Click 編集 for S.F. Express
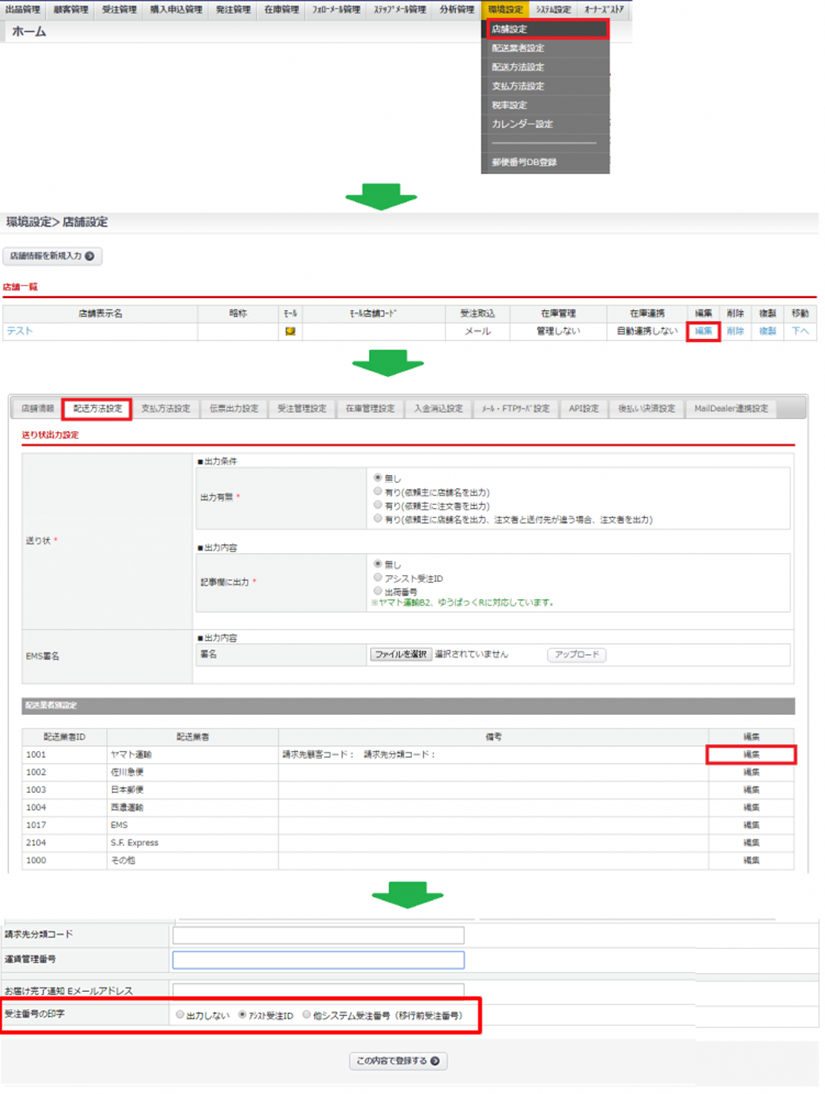 coord(751,843)
